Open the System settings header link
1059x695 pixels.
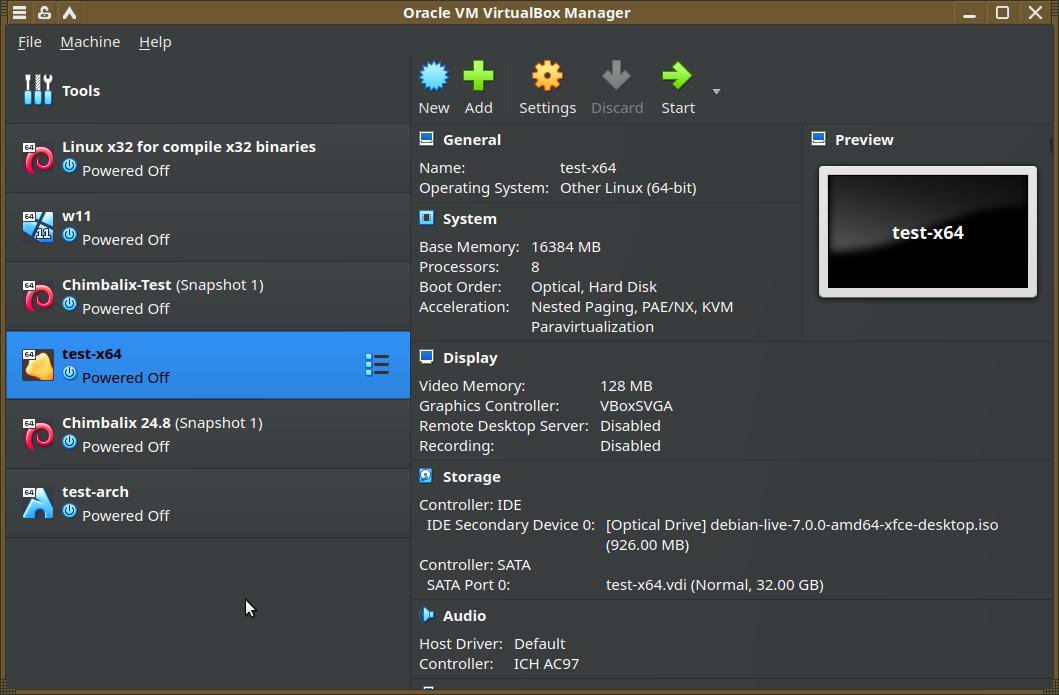tap(469, 219)
